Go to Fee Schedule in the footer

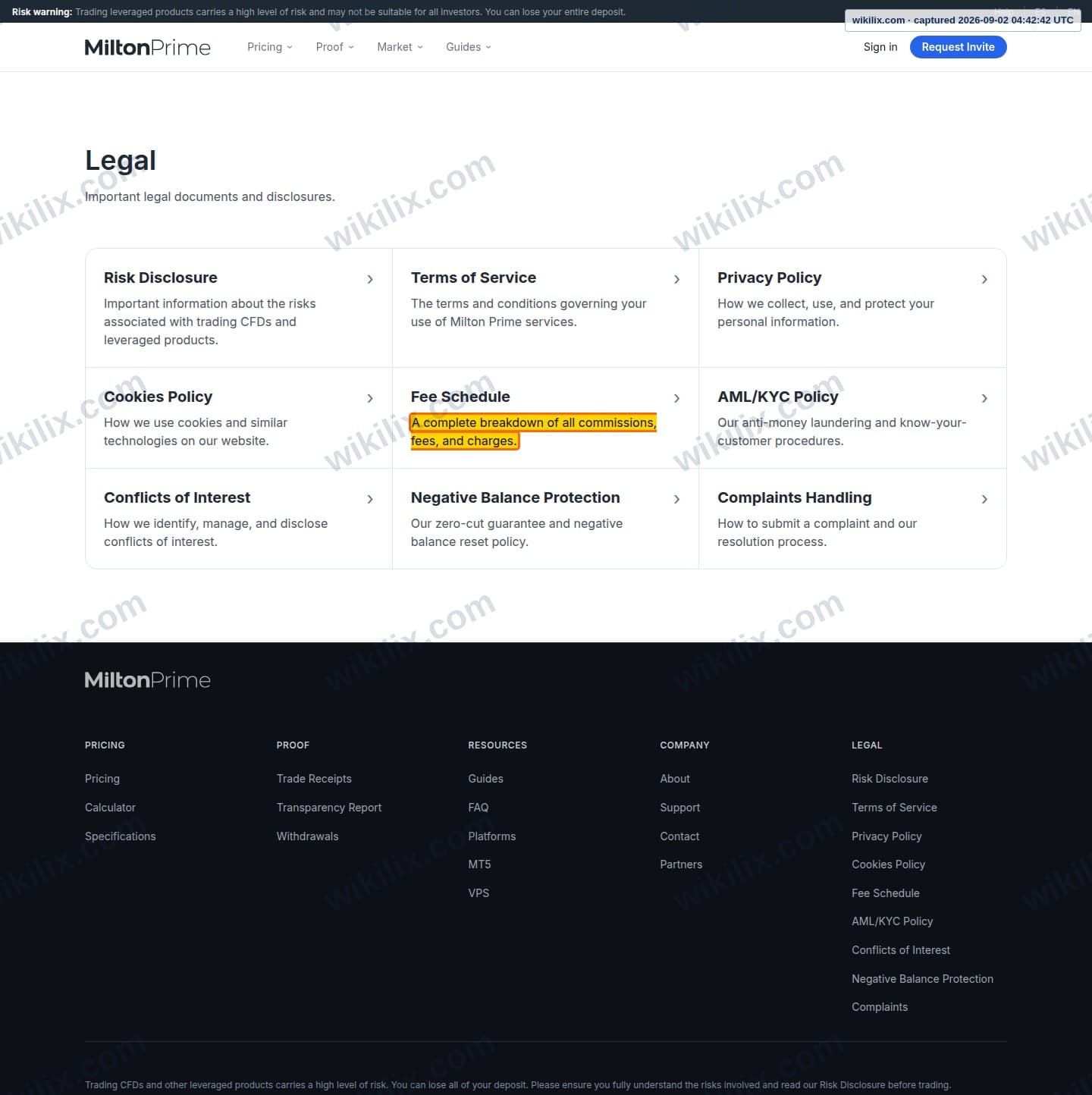(x=886, y=893)
